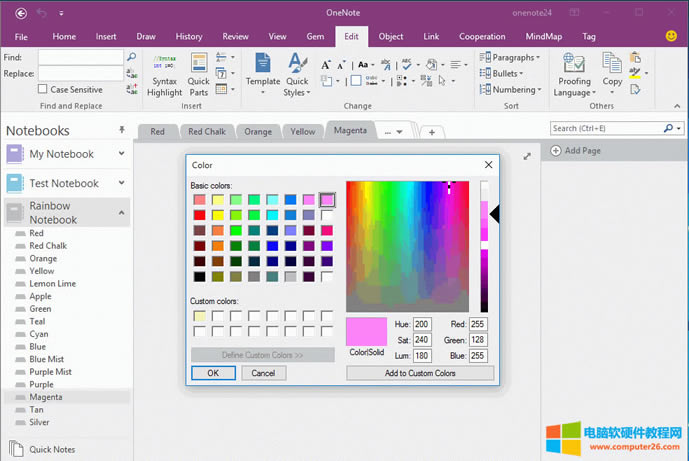Click the Find magnifier icon
689x461 pixels.
click(132, 58)
